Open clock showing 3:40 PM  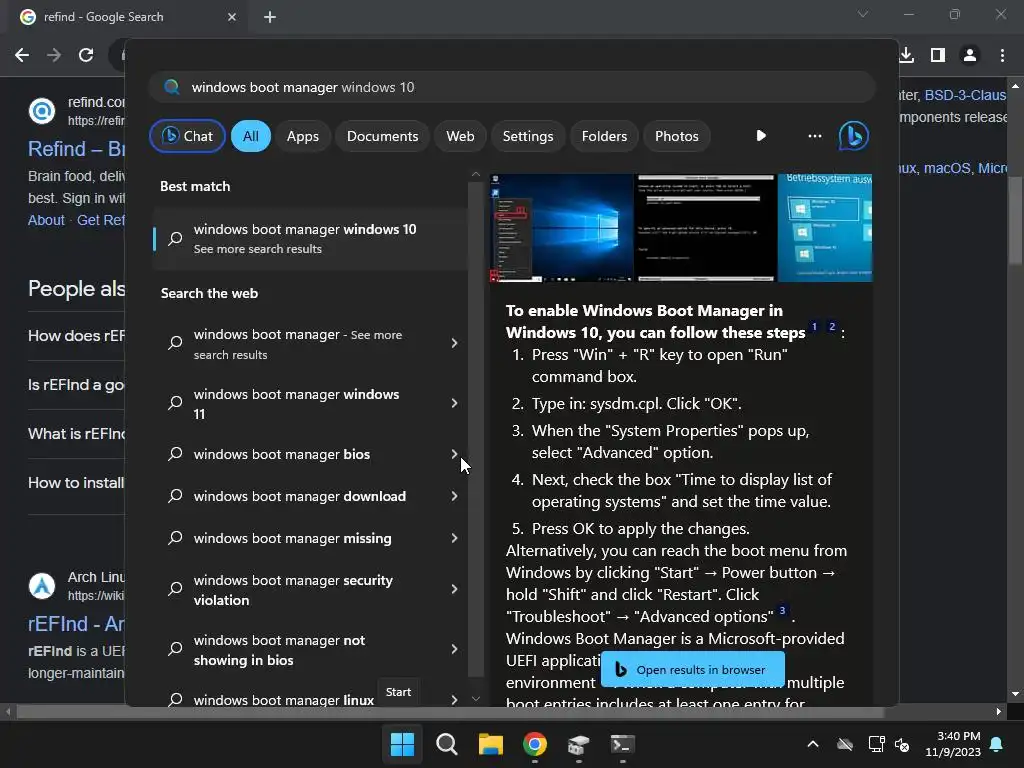[x=953, y=744]
